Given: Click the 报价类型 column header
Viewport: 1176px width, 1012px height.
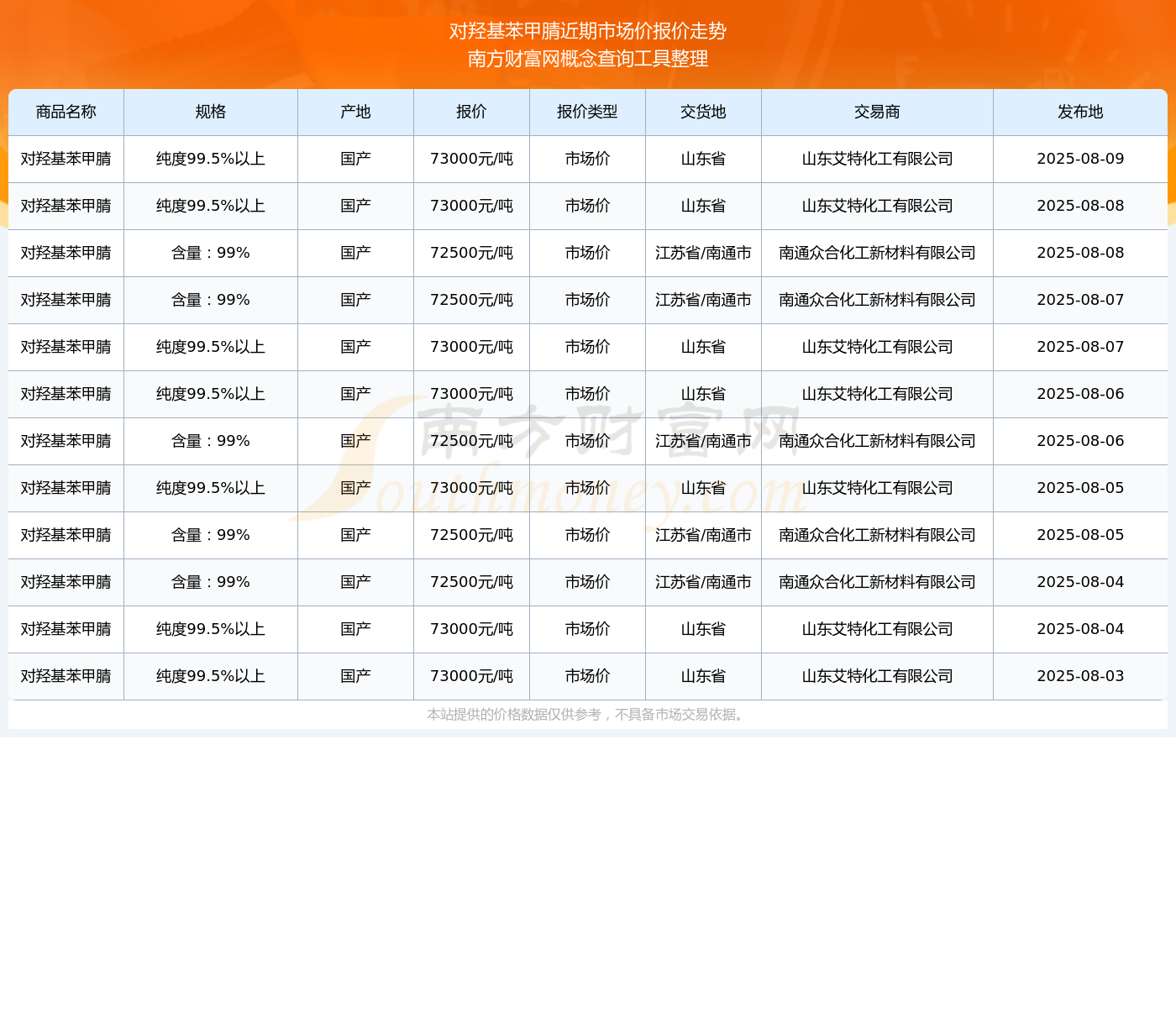Looking at the screenshot, I should click(x=588, y=112).
